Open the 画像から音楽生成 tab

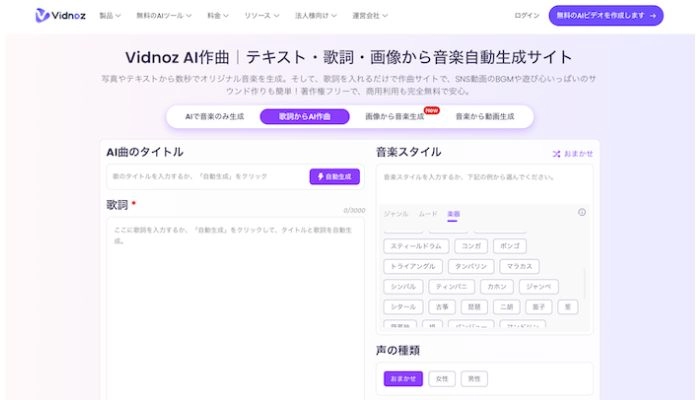coord(395,117)
